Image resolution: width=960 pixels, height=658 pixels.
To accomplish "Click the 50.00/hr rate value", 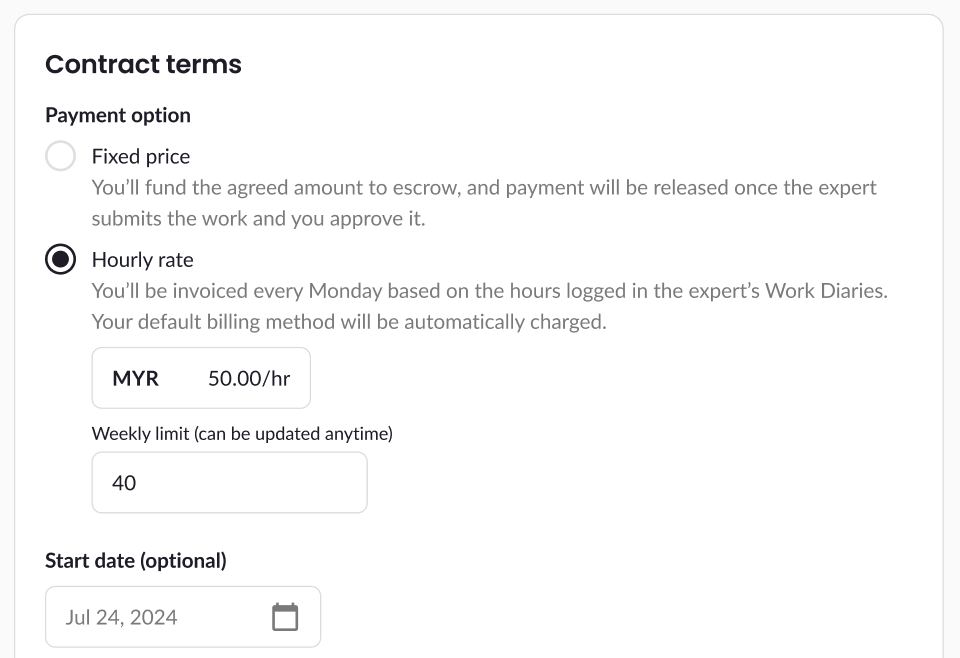I will (x=249, y=379).
